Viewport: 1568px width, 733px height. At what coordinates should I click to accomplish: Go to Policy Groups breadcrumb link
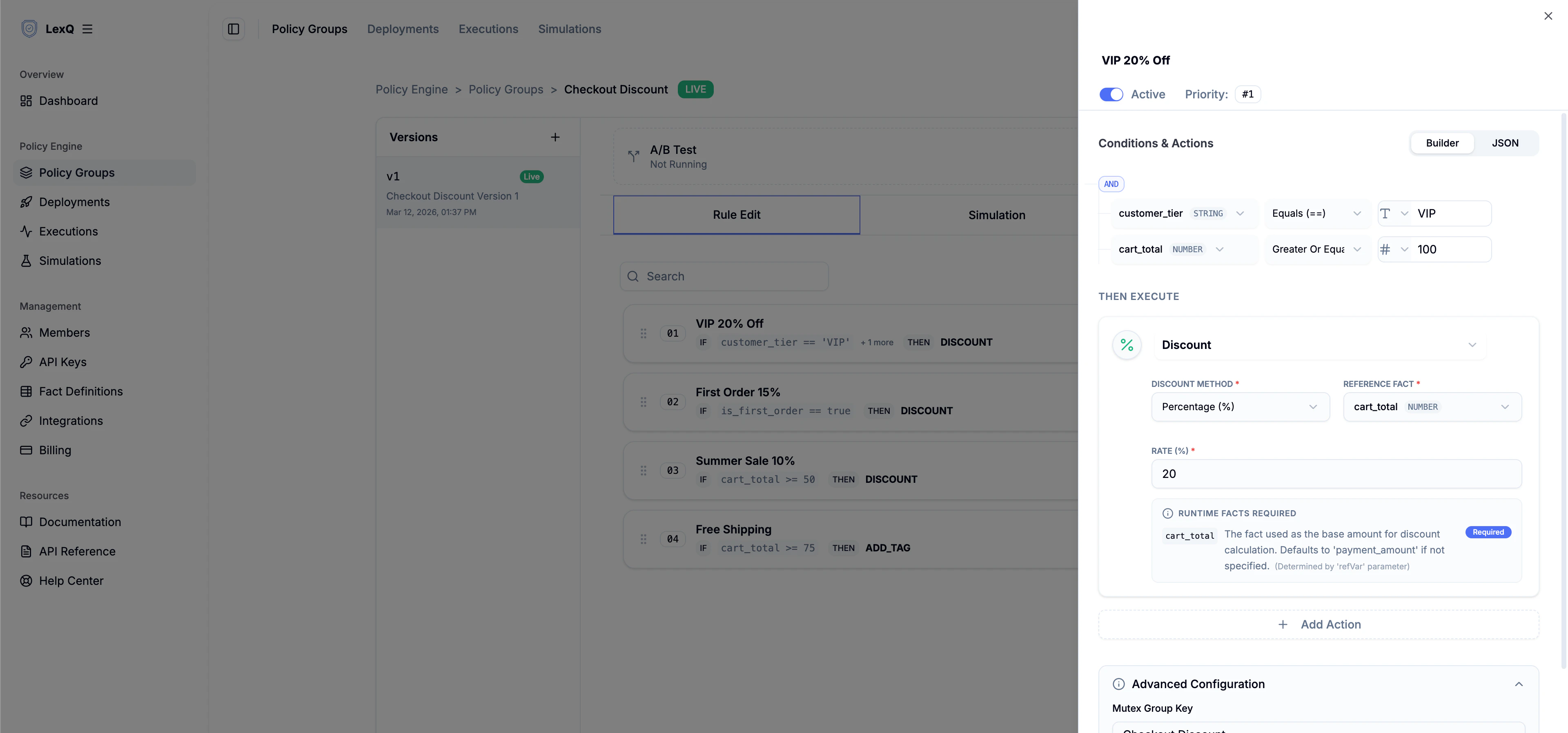(505, 89)
